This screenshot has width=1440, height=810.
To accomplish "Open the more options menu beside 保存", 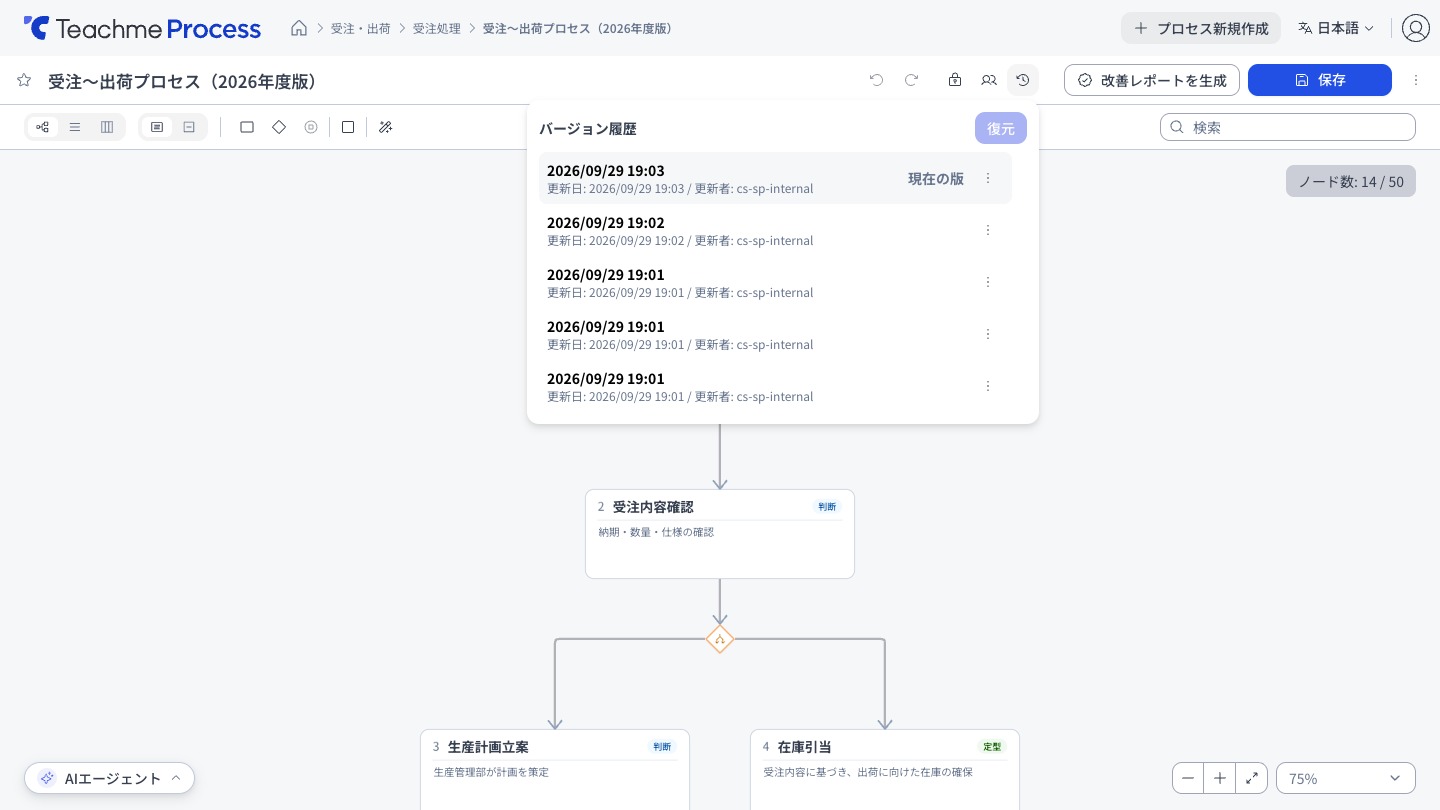I will click(1416, 80).
